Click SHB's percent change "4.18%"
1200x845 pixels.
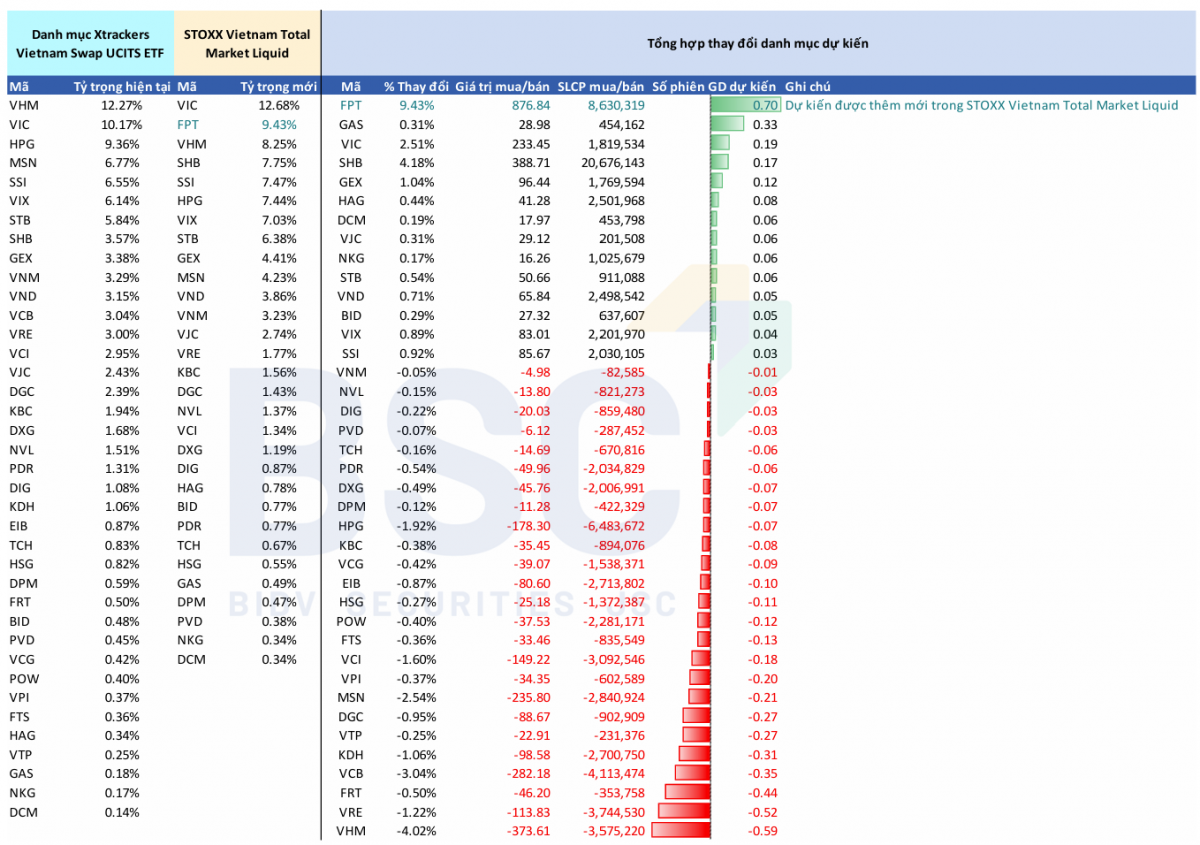[417, 162]
